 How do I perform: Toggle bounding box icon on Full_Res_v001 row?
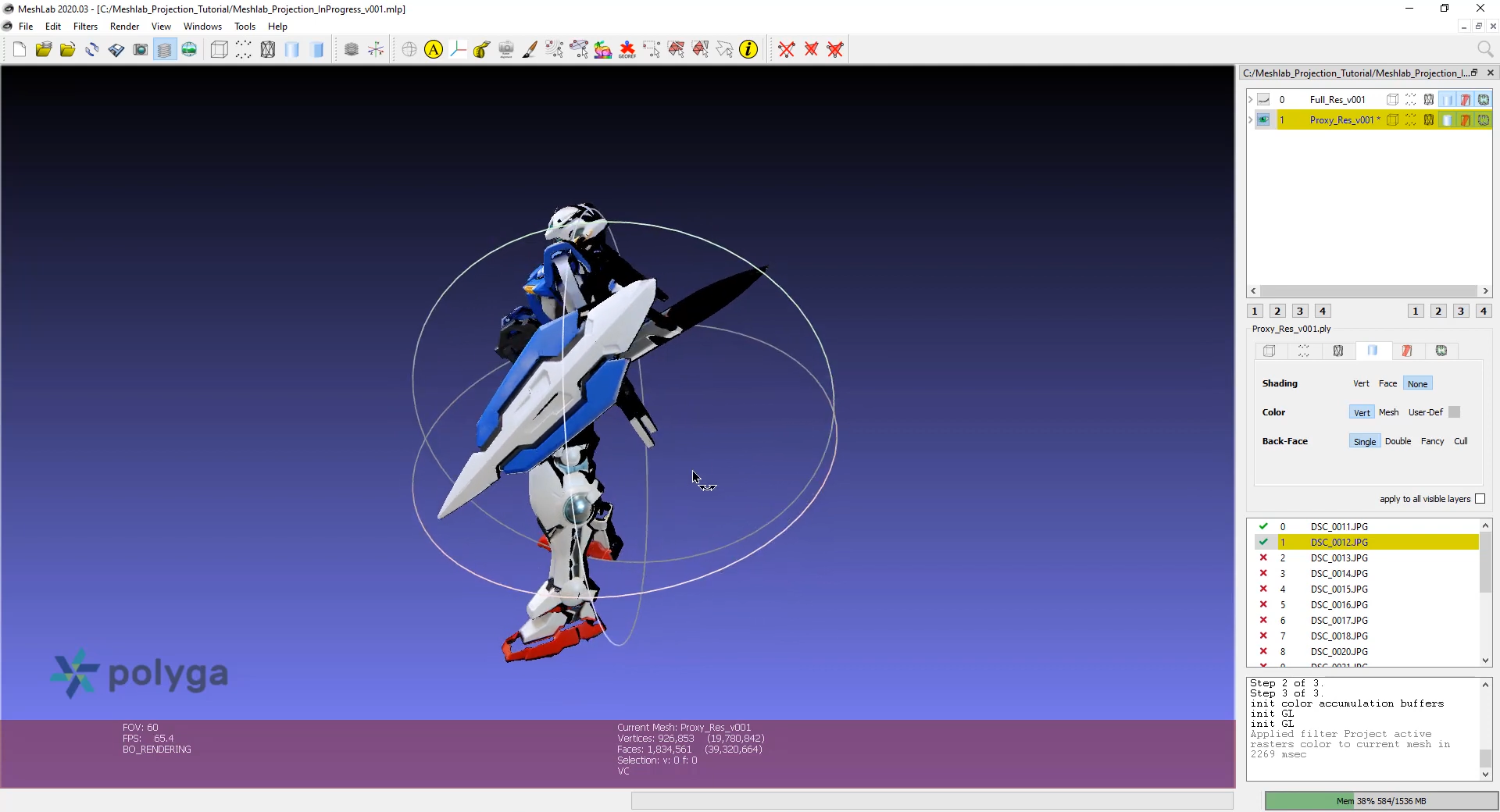pyautogui.click(x=1392, y=100)
